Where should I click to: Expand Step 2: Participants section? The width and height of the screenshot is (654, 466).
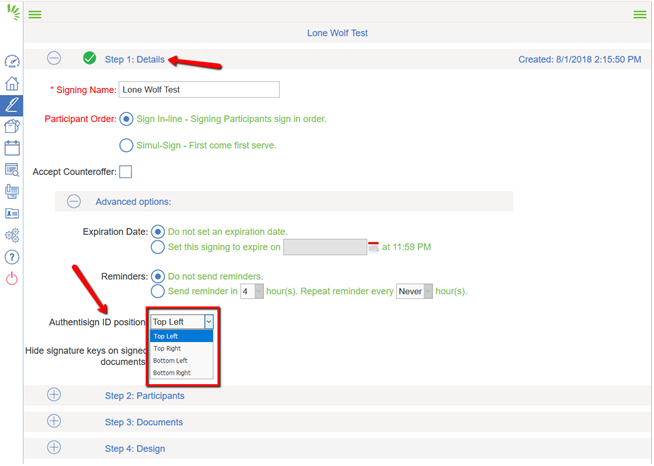tap(54, 396)
